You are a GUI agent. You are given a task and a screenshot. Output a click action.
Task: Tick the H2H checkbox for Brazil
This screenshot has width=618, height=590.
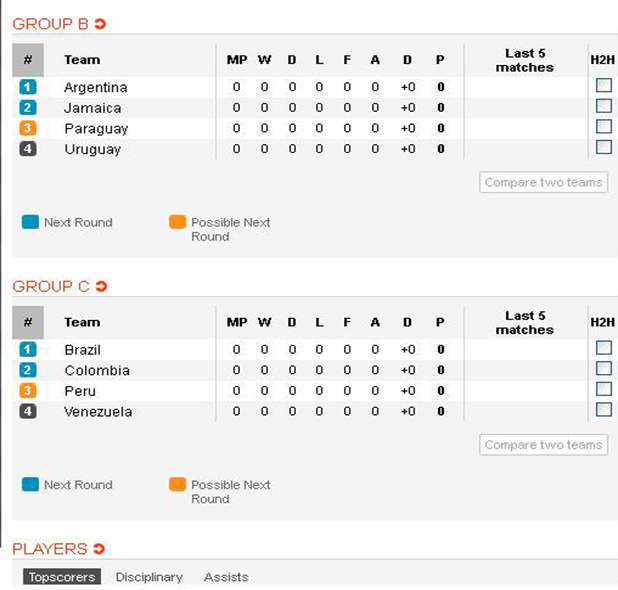pos(604,348)
